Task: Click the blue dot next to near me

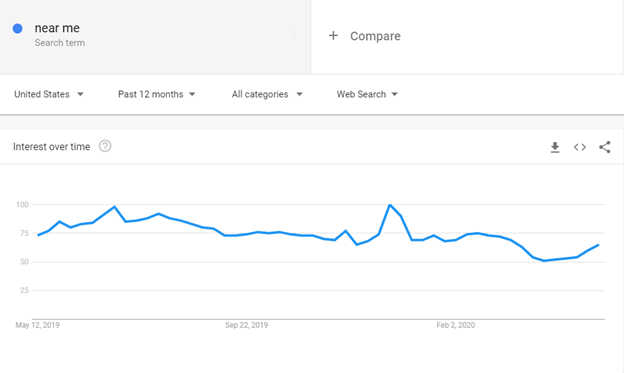Action: (18, 28)
